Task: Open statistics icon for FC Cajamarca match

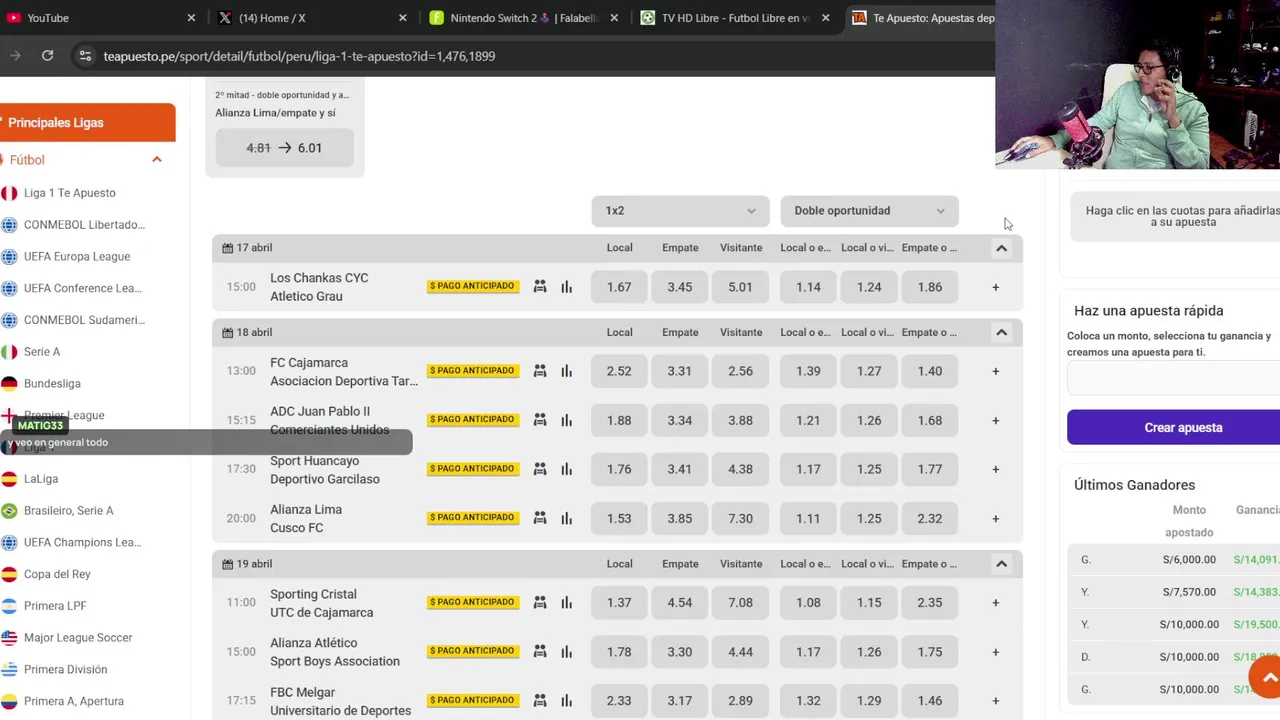Action: tap(567, 371)
